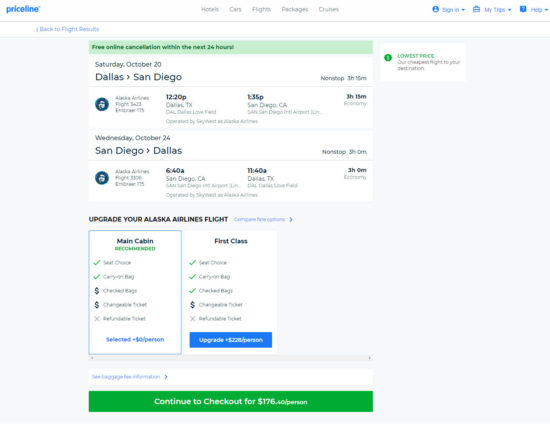This screenshot has height=424, width=550.
Task: Click Main Cabin Changeable Ticket dollar icon
Action: coord(97,305)
